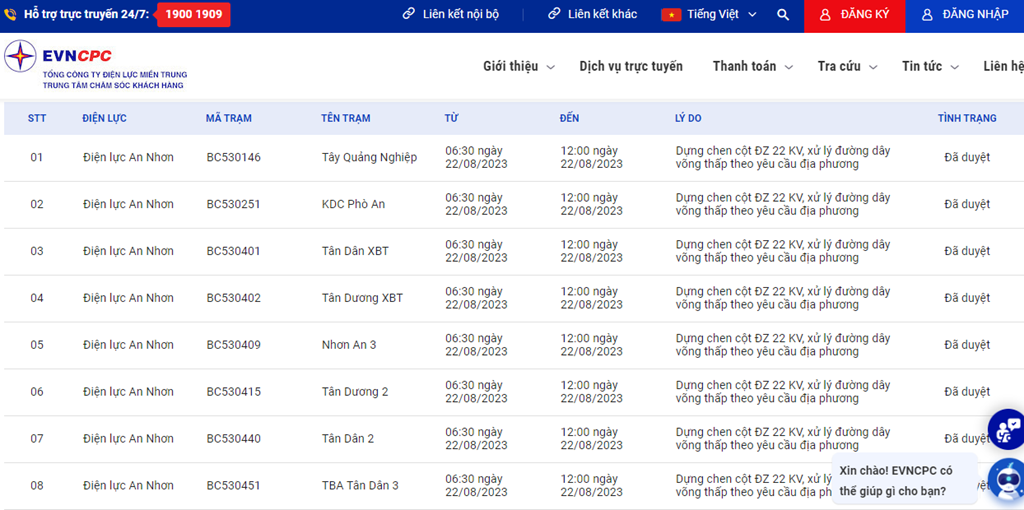Click the ĐĂNG KÝ register button

click(x=855, y=16)
